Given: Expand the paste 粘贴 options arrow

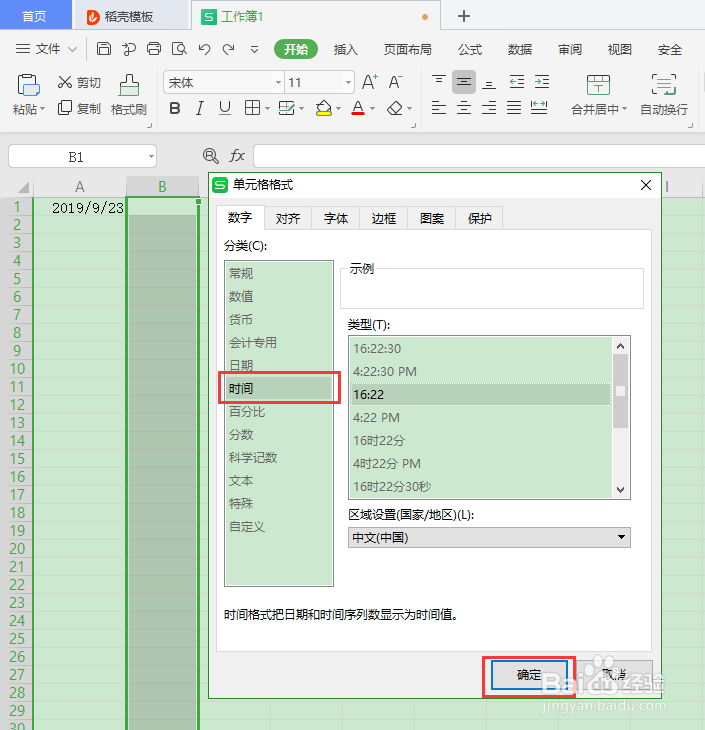Looking at the screenshot, I should tap(42, 109).
